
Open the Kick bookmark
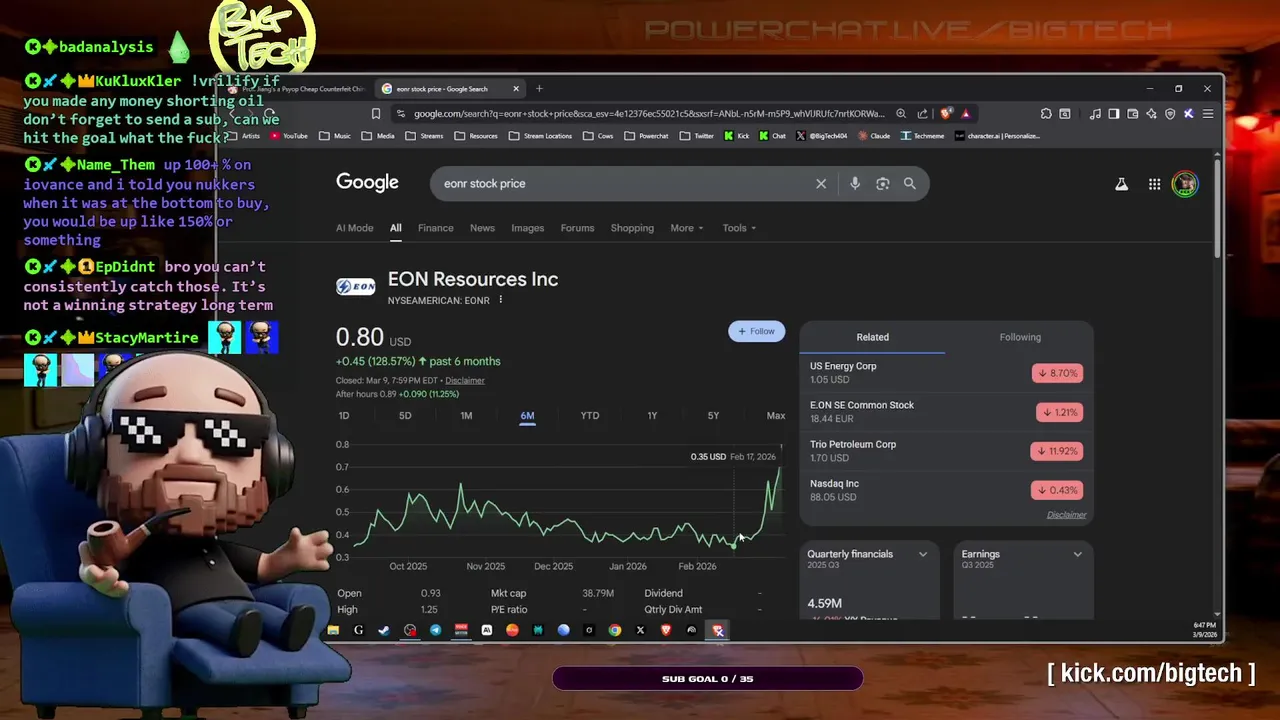(737, 136)
